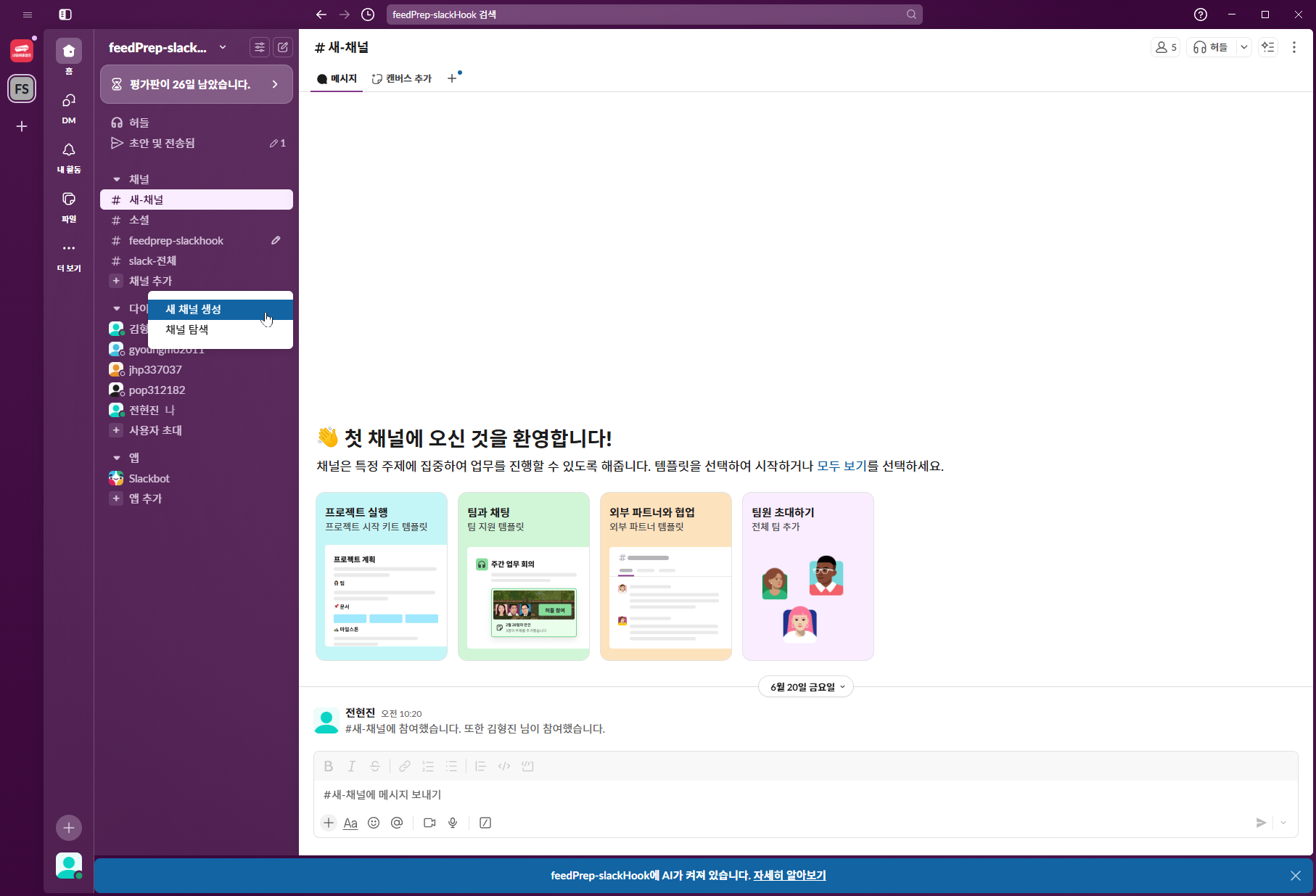This screenshot has width=1316, height=896.
Task: Dismiss the AI banner with X
Action: tap(1296, 876)
